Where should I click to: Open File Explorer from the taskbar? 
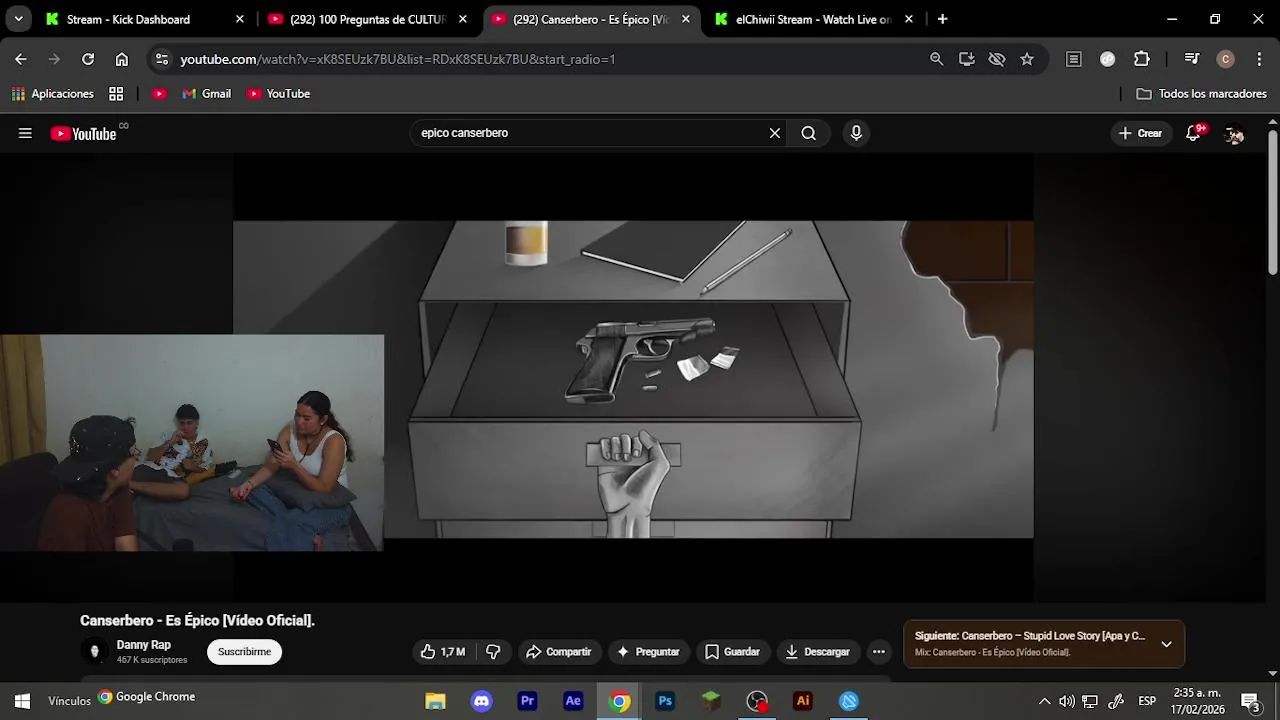click(x=435, y=701)
